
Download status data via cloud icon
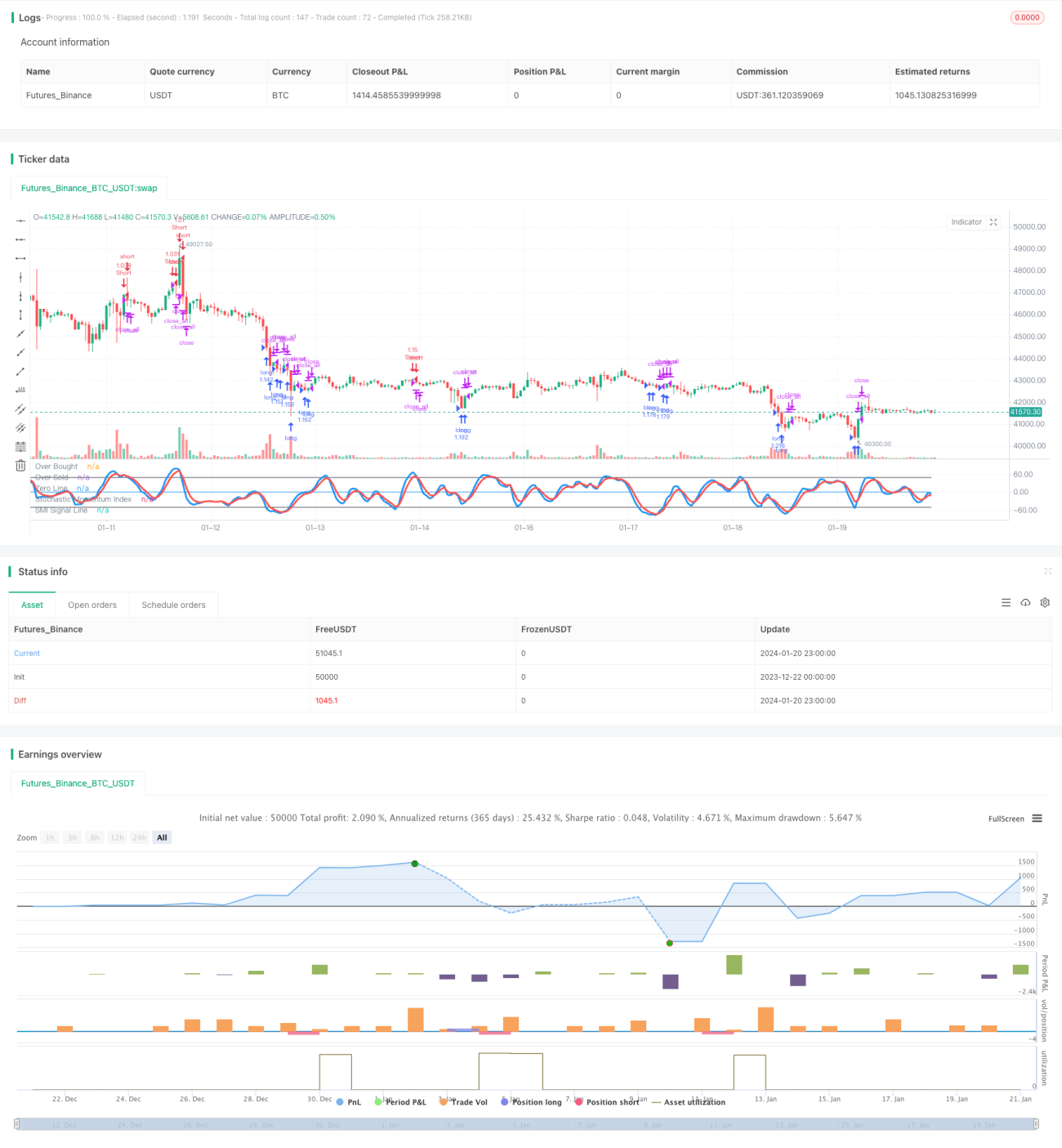coord(1025,602)
